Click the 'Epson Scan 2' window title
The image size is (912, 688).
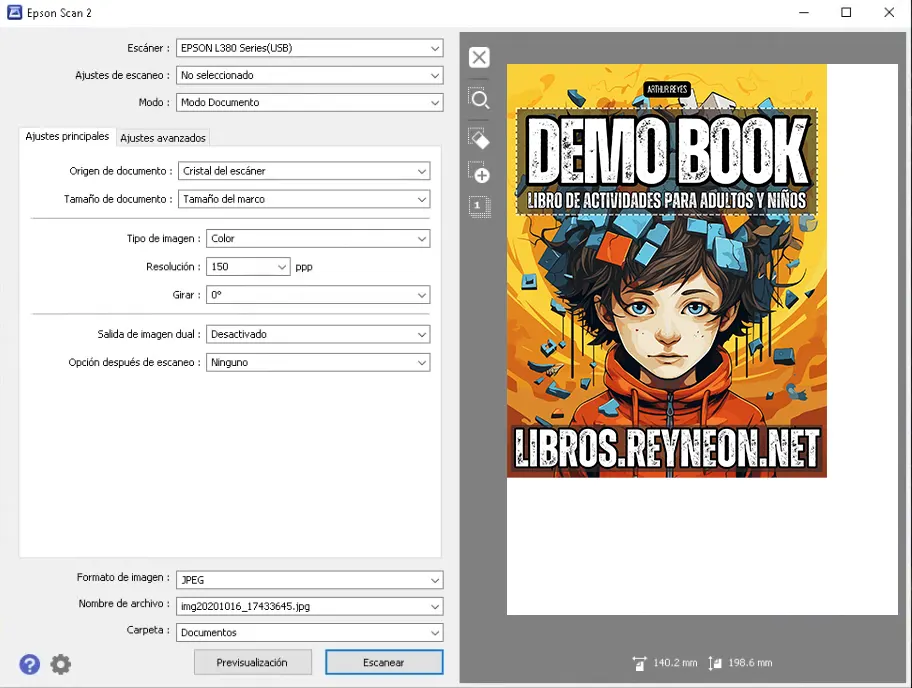[x=59, y=13]
